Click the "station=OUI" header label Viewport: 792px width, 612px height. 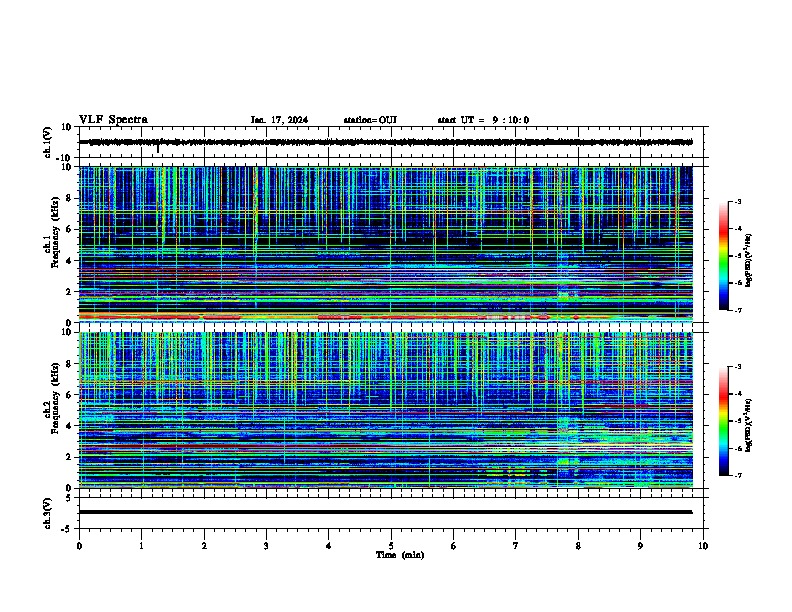coord(370,120)
